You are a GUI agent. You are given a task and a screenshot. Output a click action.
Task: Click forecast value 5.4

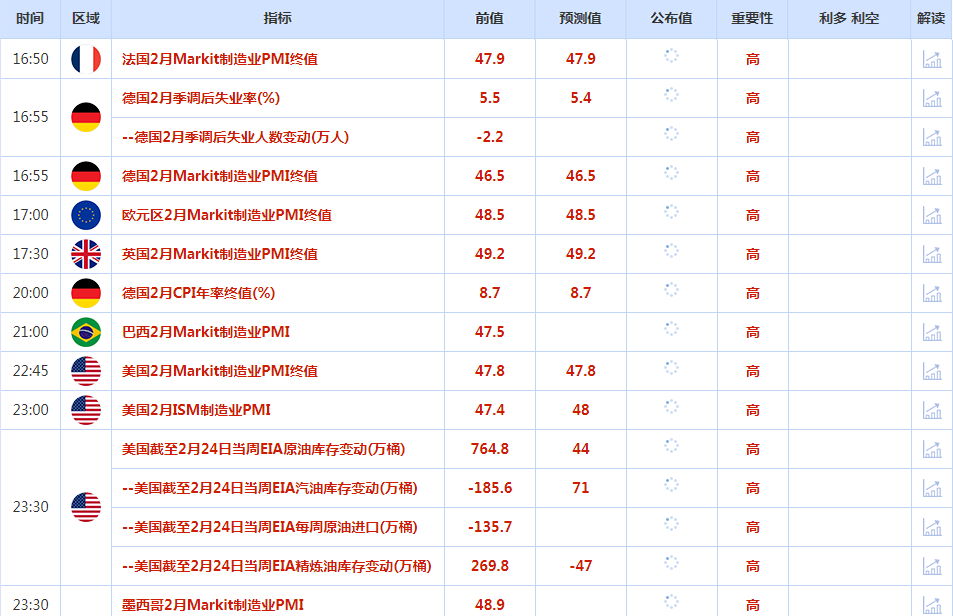pyautogui.click(x=581, y=98)
